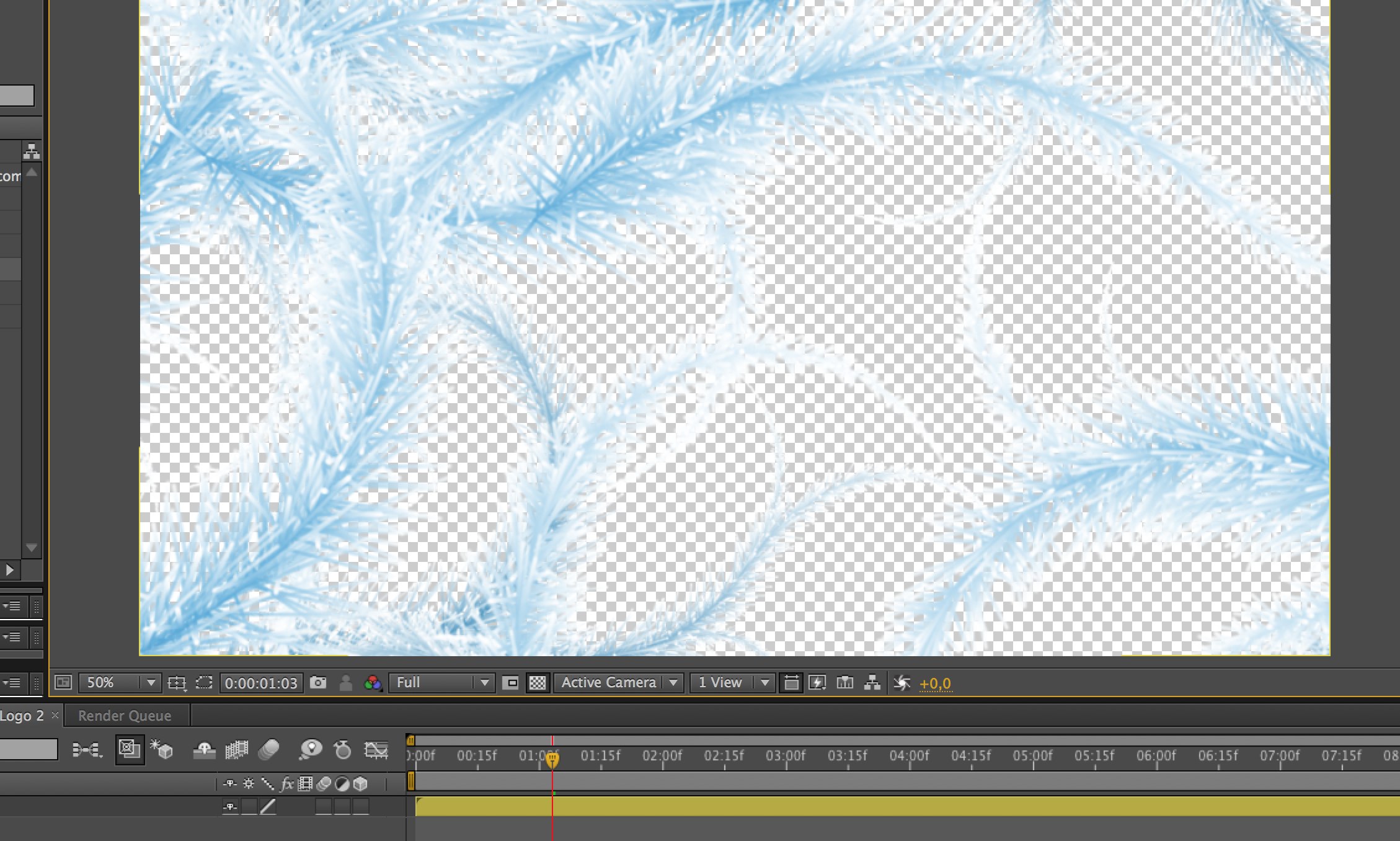Viewport: 1400px width, 841px height.
Task: Open the Show Channel color management button
Action: click(373, 683)
